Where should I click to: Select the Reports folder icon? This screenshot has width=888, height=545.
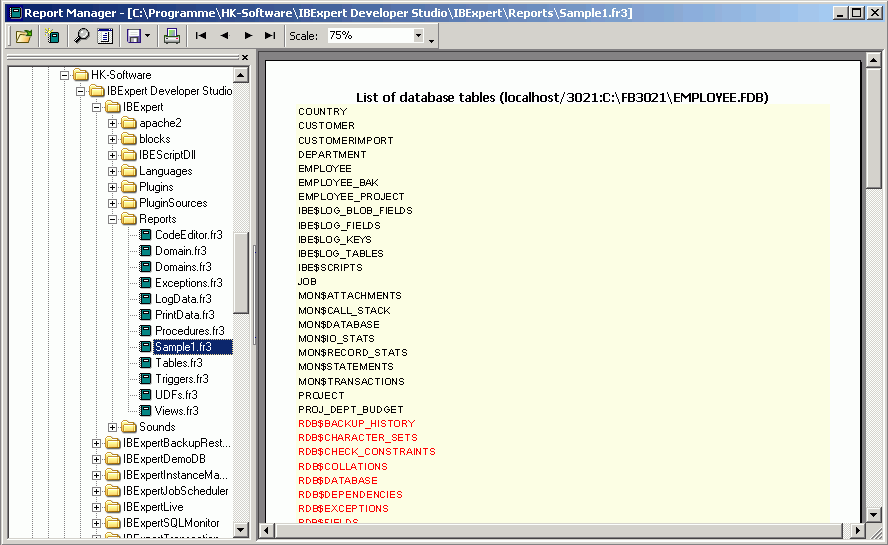coord(130,219)
